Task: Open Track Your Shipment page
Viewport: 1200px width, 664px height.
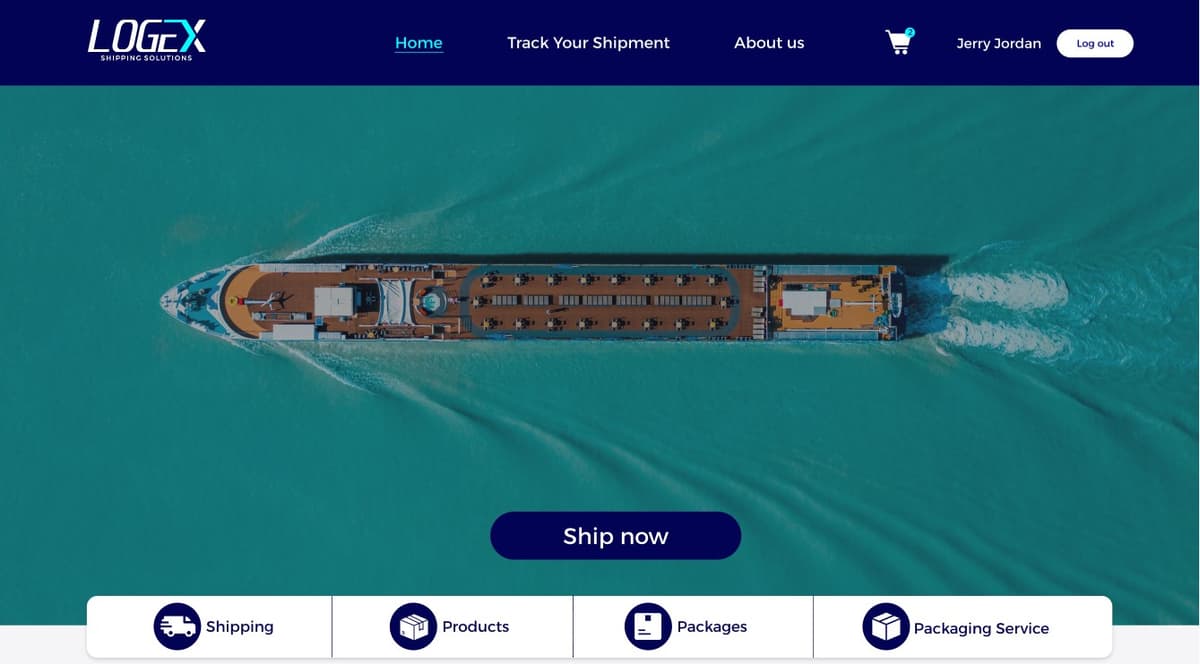Action: pyautogui.click(x=588, y=43)
